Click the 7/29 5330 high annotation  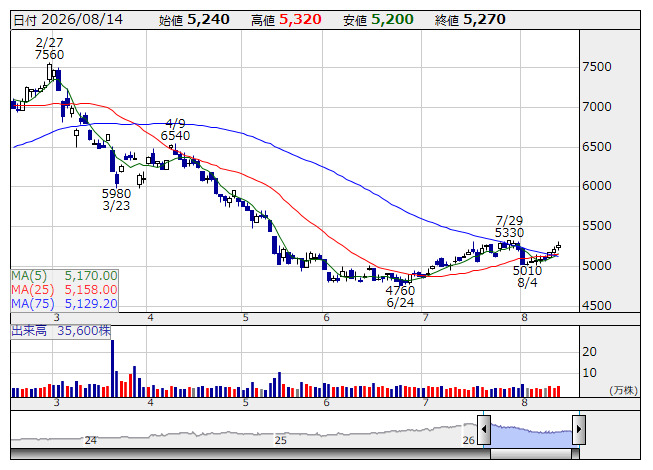pyautogui.click(x=509, y=226)
